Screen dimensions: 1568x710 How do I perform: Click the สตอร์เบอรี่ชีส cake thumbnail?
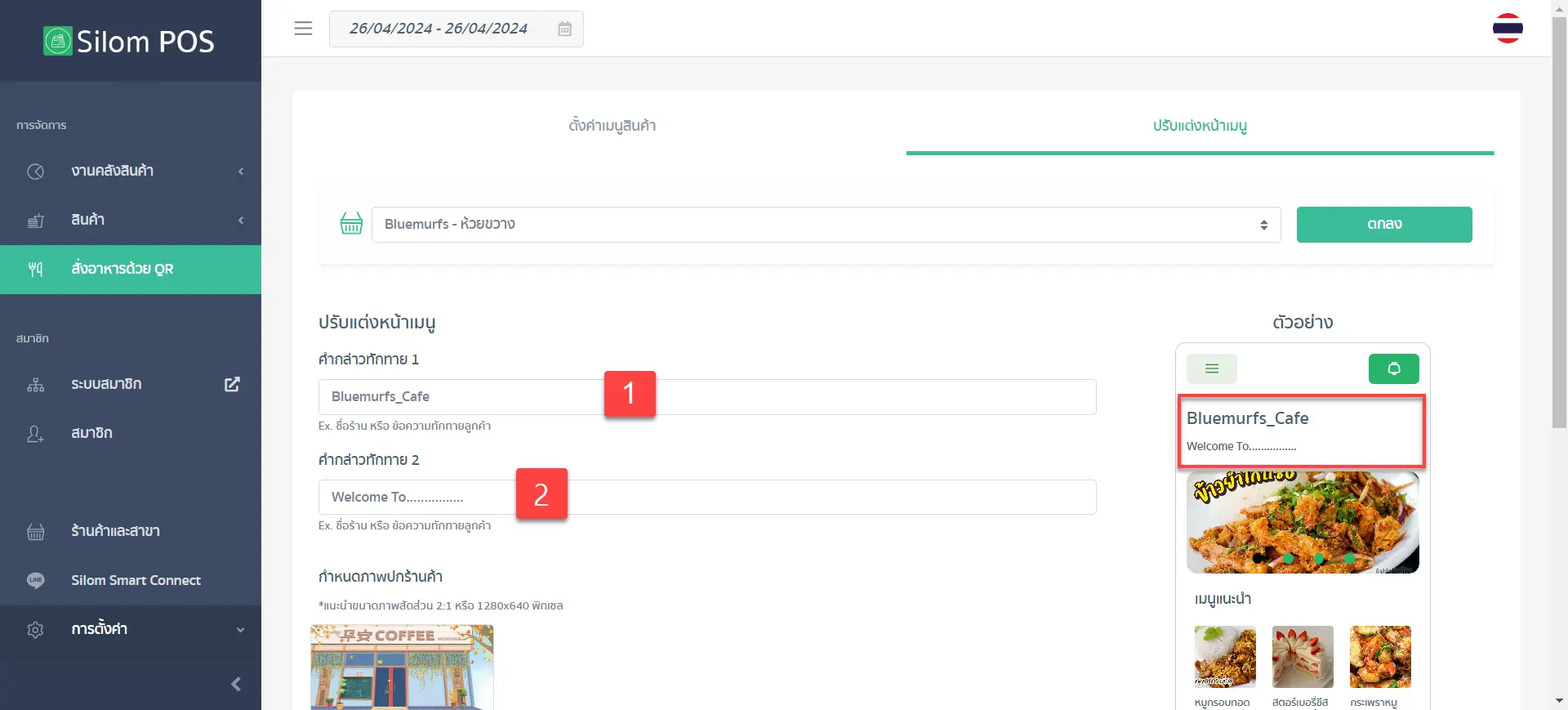point(1303,657)
